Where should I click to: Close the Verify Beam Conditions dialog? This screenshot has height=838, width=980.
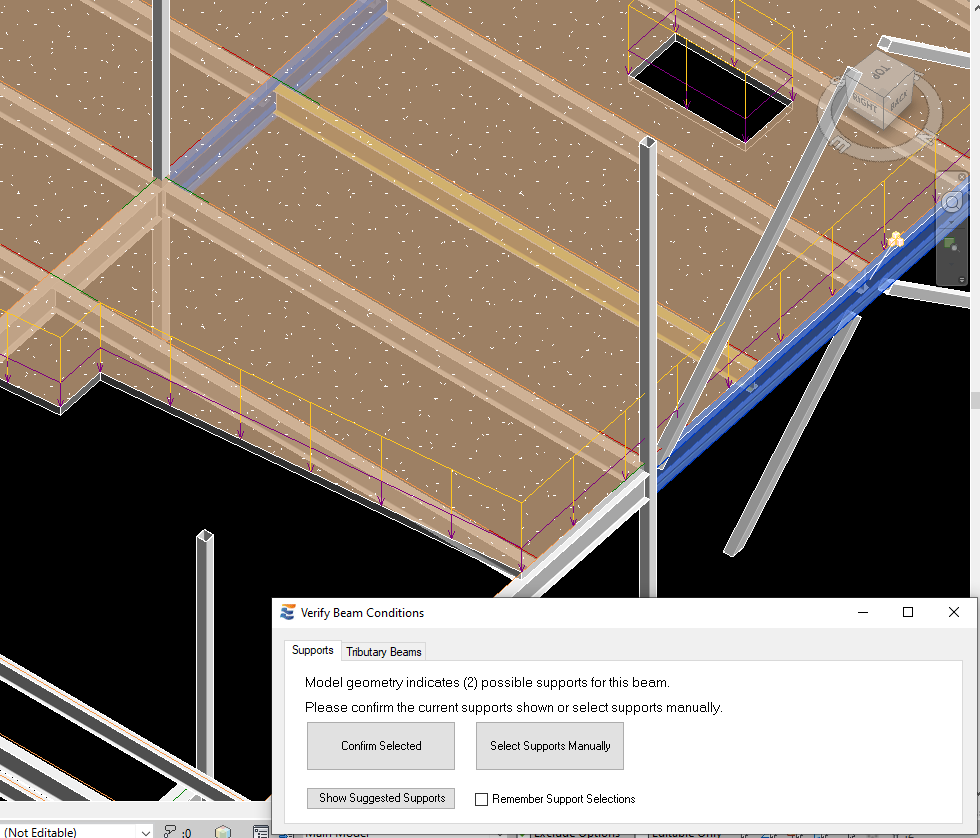(954, 612)
